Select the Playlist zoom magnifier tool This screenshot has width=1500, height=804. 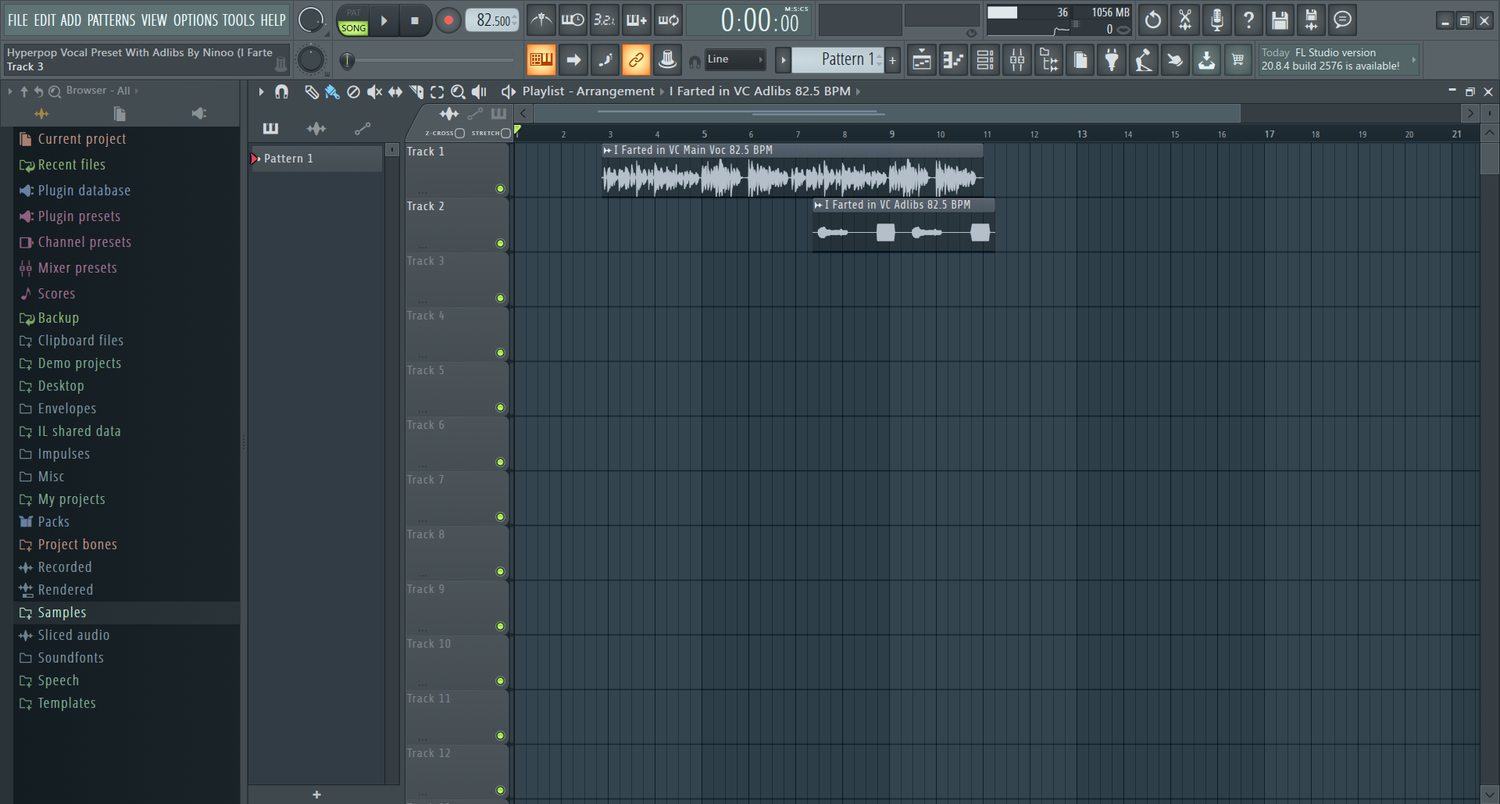459,91
